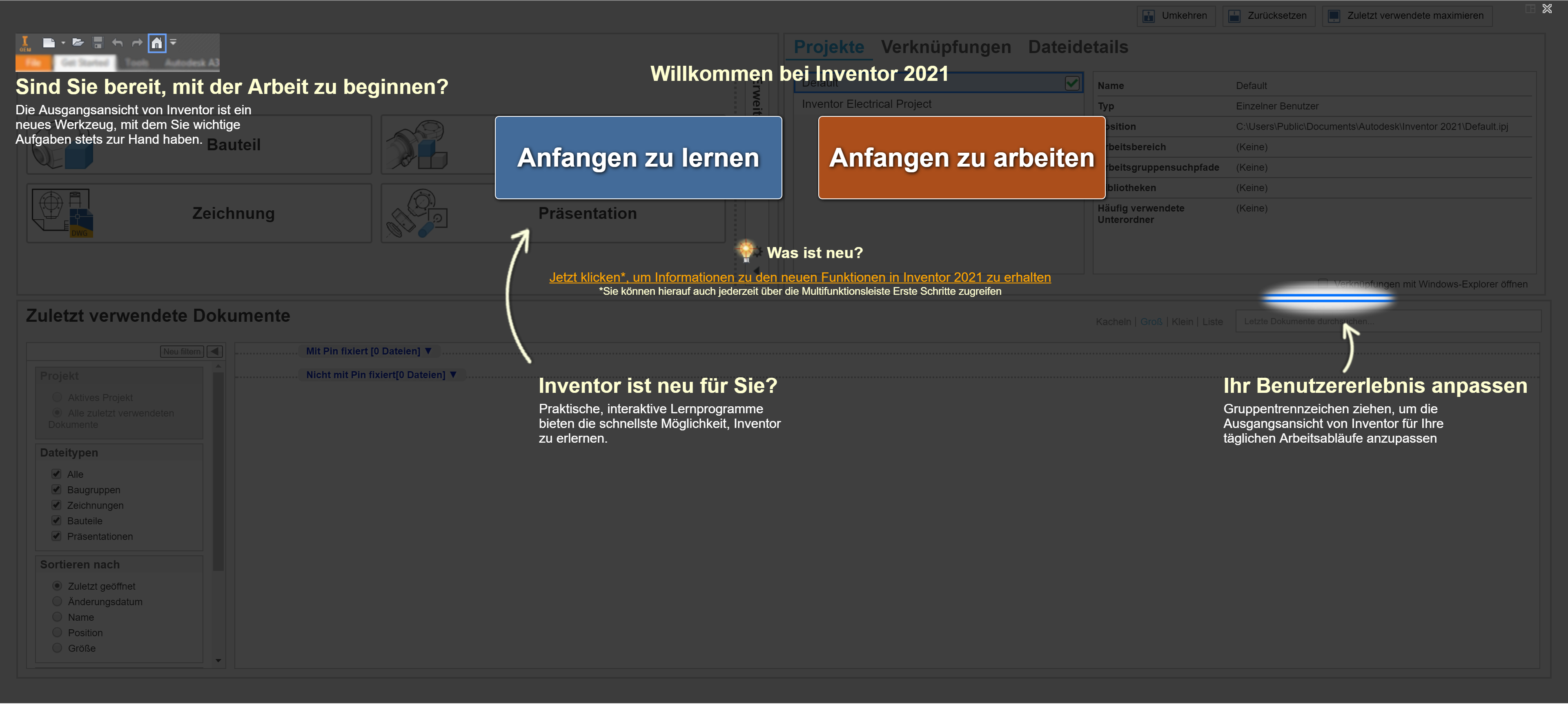Open the quick access toolbar customize dropdown
This screenshot has height=704, width=1568.
tap(174, 42)
